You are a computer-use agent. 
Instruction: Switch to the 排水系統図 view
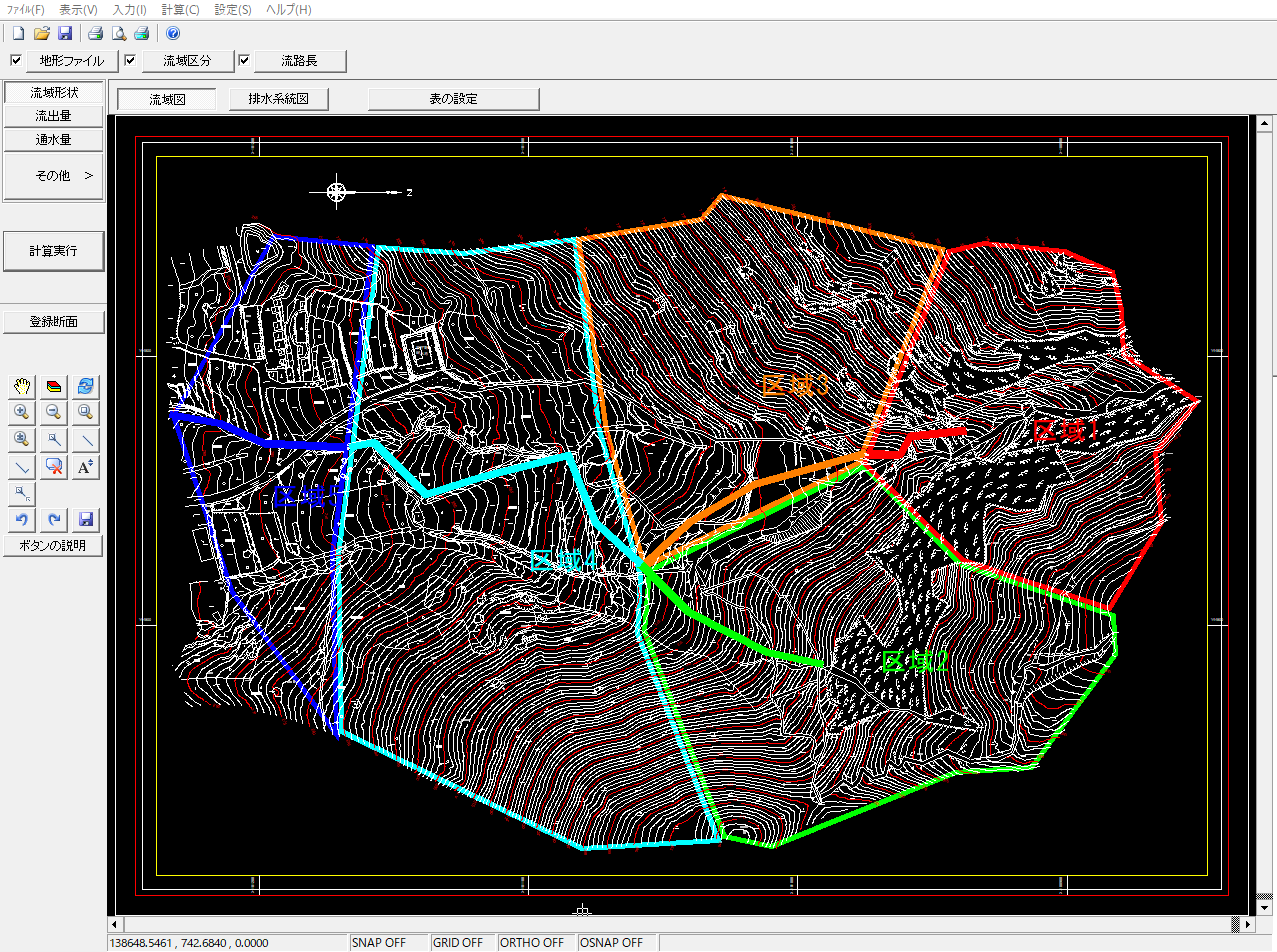pos(279,99)
